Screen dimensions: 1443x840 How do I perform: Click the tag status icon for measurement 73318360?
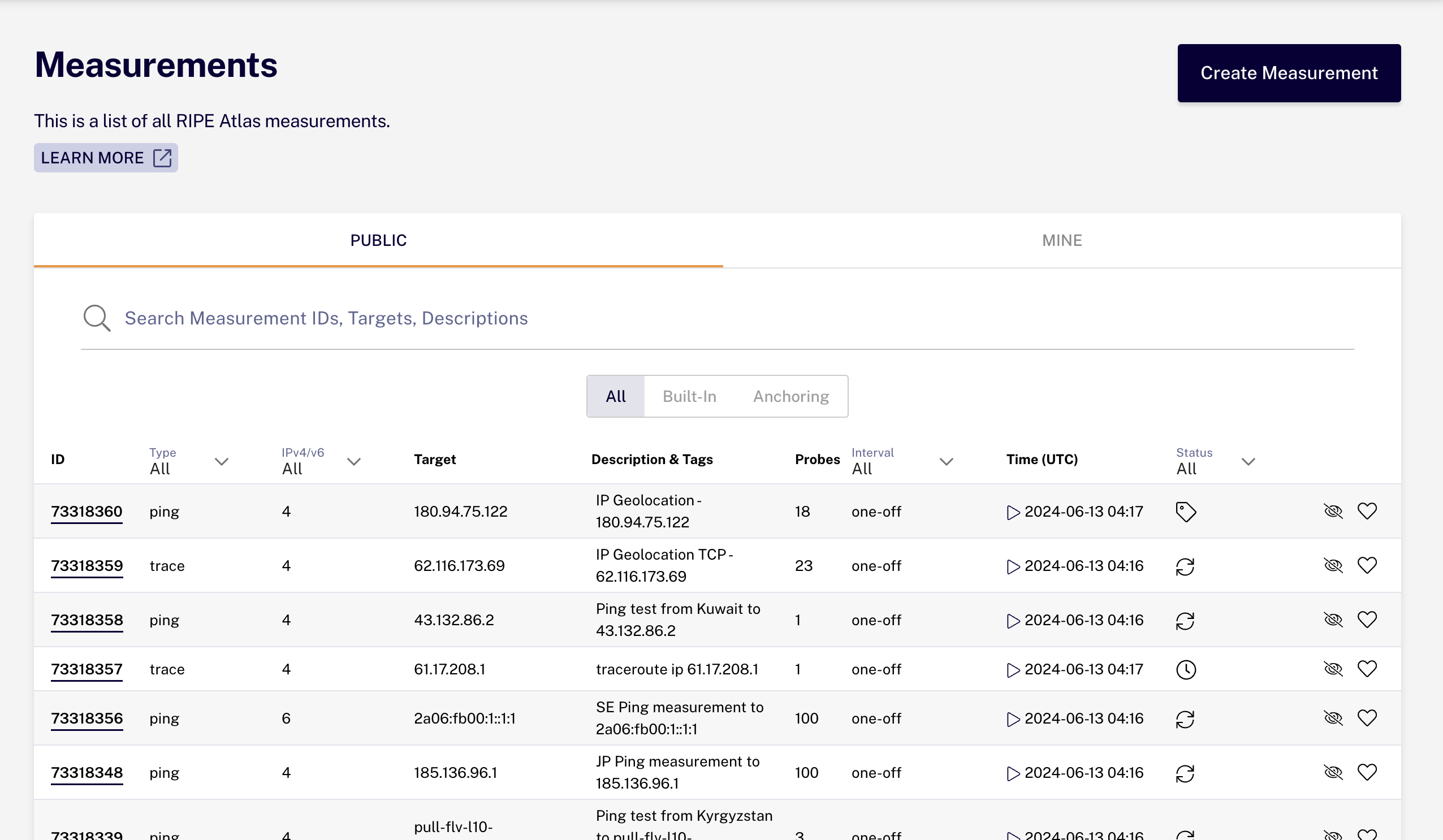(x=1185, y=512)
